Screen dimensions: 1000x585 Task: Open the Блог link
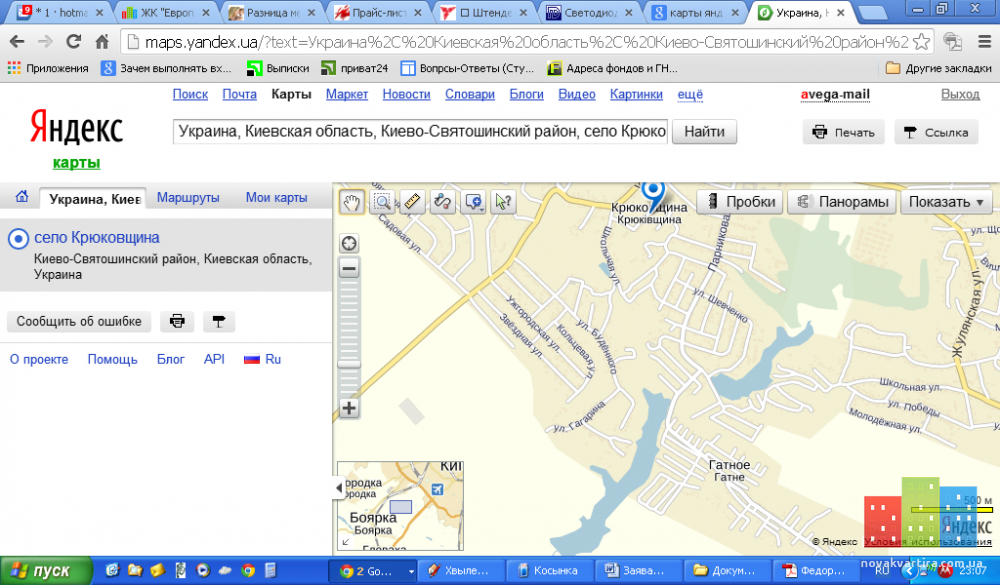pyautogui.click(x=171, y=359)
